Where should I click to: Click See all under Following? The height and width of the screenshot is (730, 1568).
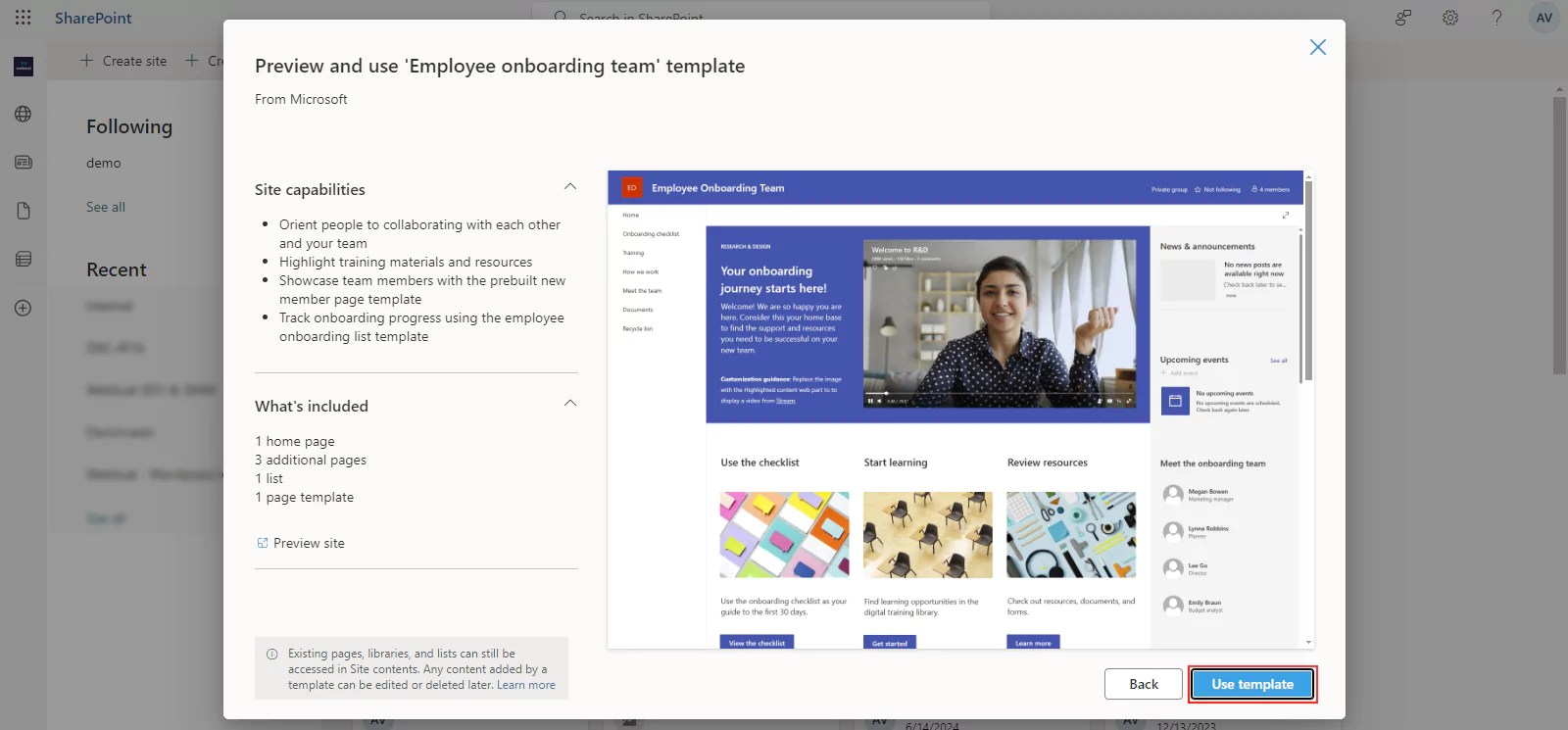(106, 207)
